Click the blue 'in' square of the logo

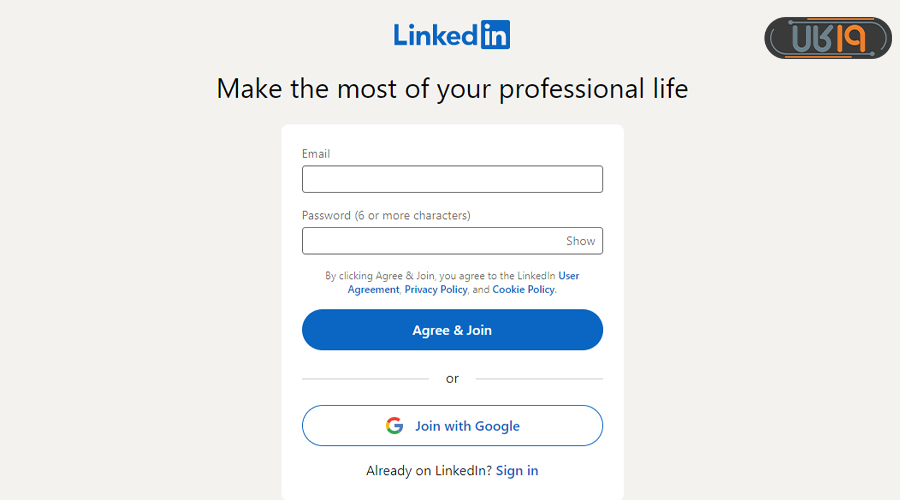495,35
